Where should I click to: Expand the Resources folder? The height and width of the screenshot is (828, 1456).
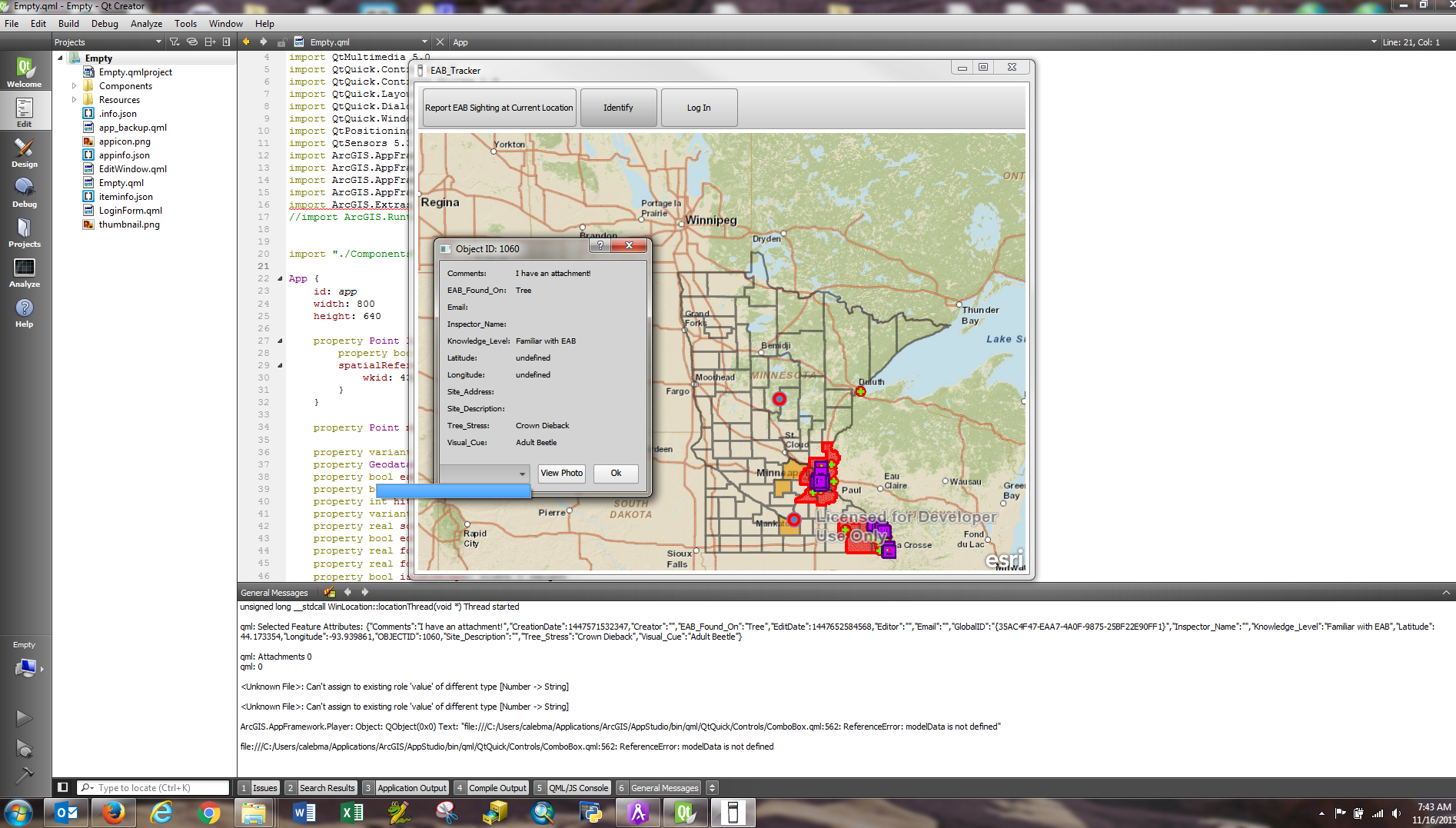pyautogui.click(x=74, y=100)
